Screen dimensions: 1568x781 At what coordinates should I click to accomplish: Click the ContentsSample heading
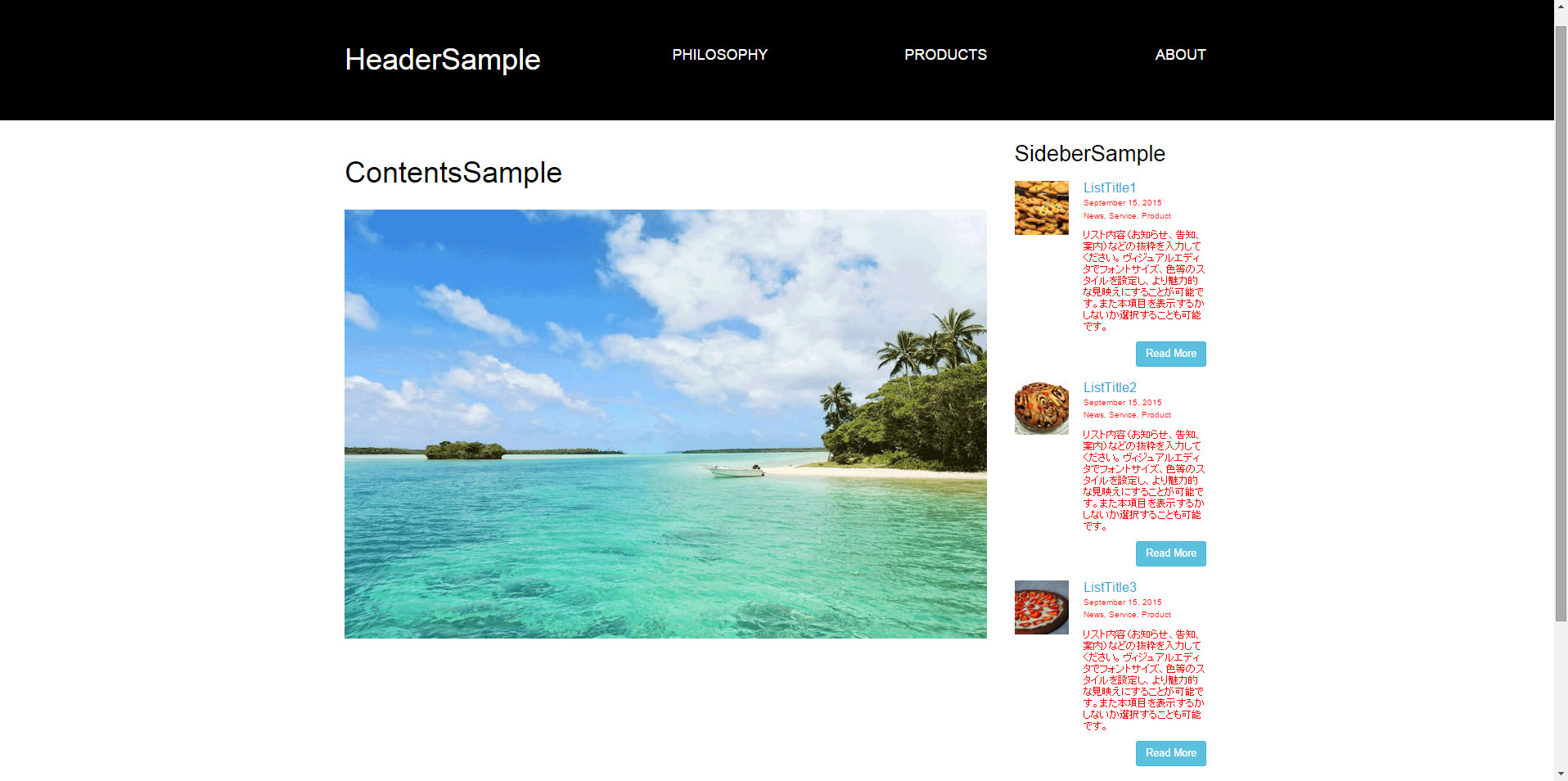(x=453, y=173)
